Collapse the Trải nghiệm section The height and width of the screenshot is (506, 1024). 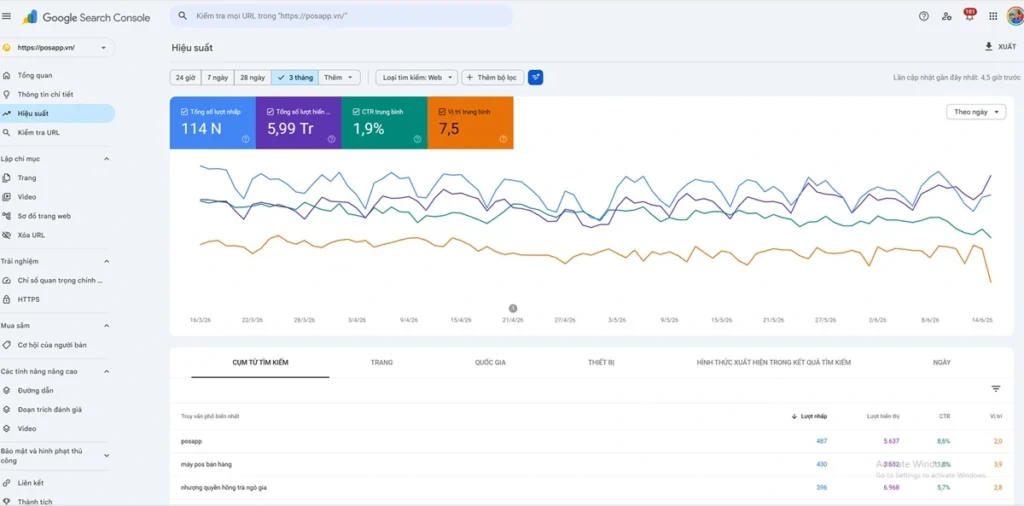pos(106,261)
